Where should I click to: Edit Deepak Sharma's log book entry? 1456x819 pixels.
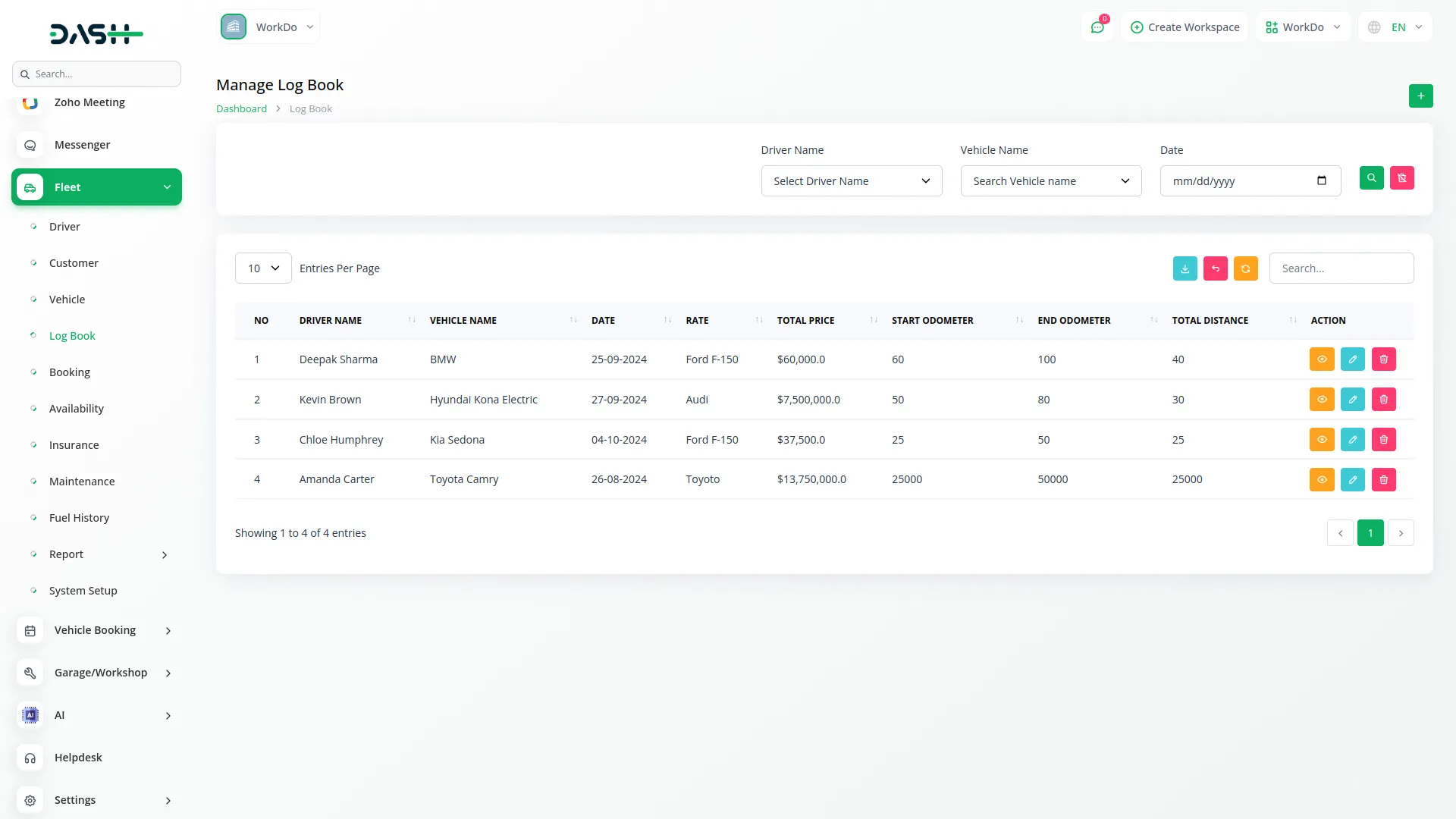1352,359
